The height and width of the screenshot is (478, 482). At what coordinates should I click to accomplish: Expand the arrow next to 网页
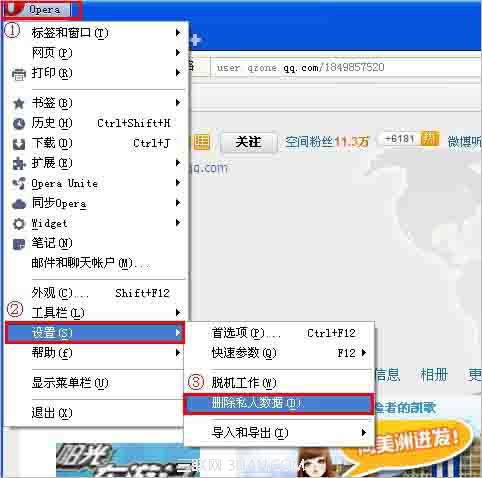coord(178,53)
